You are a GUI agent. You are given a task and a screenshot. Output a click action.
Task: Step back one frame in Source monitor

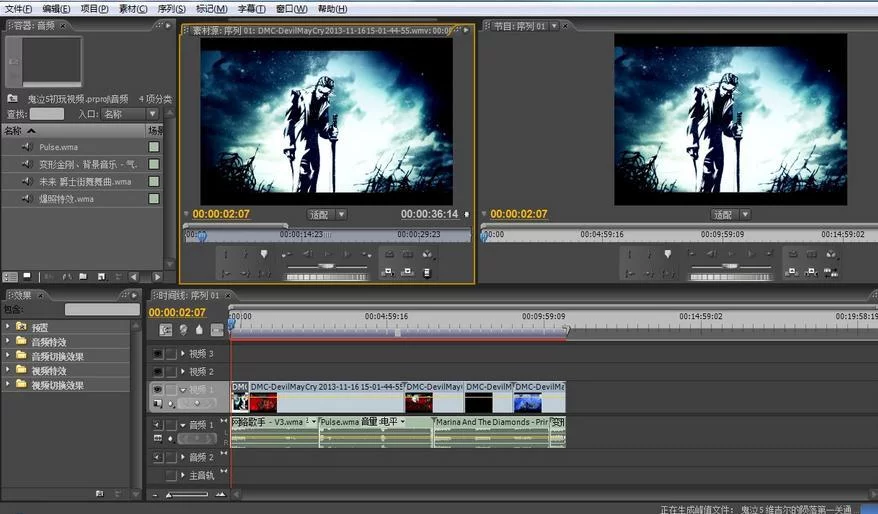(x=308, y=255)
